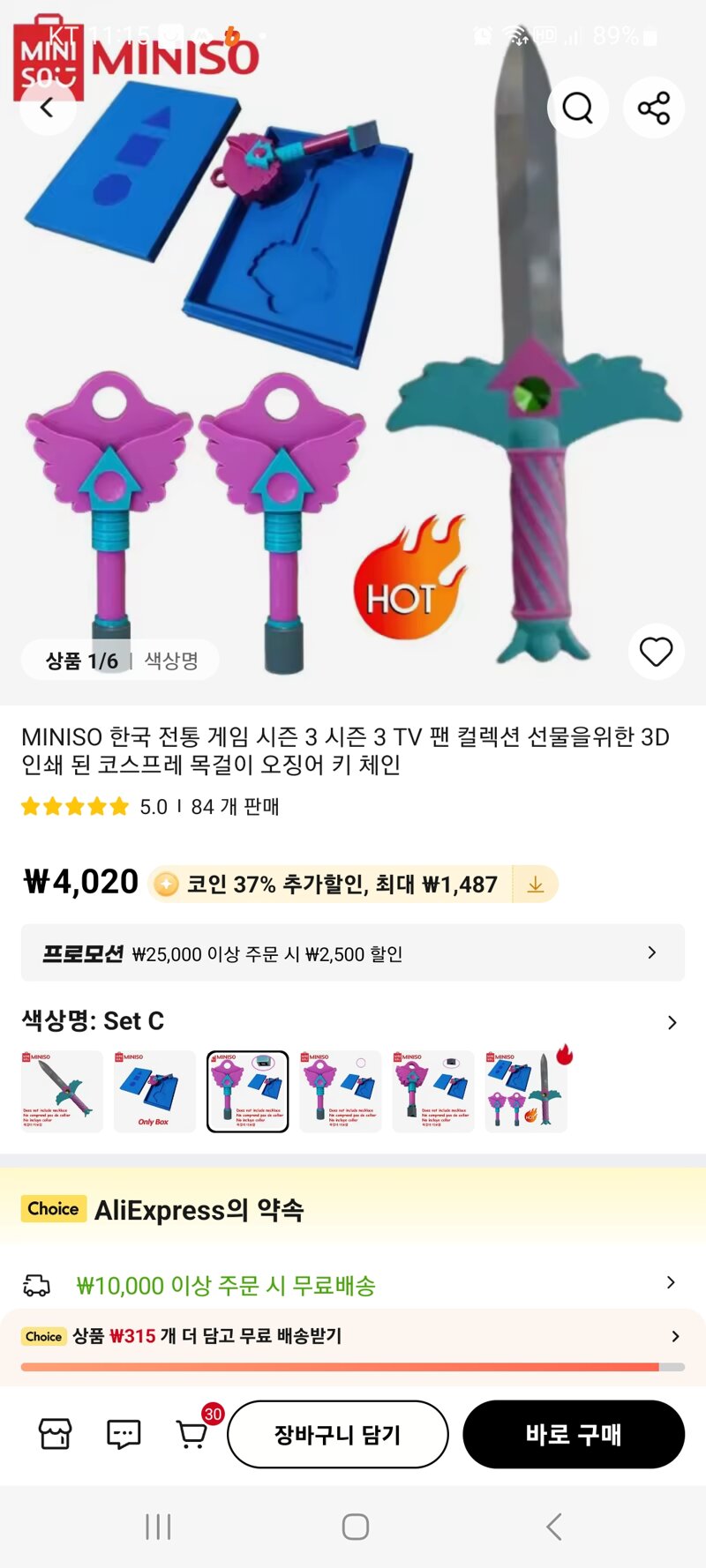Add product to wishlist via heart icon

(x=656, y=653)
